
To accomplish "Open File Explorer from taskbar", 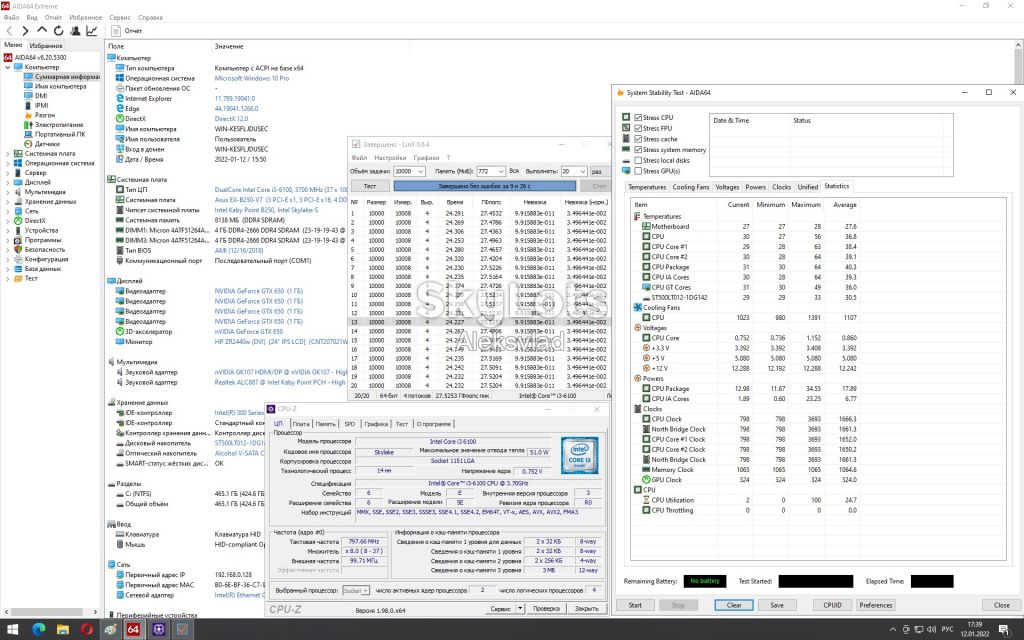I will coord(63,630).
